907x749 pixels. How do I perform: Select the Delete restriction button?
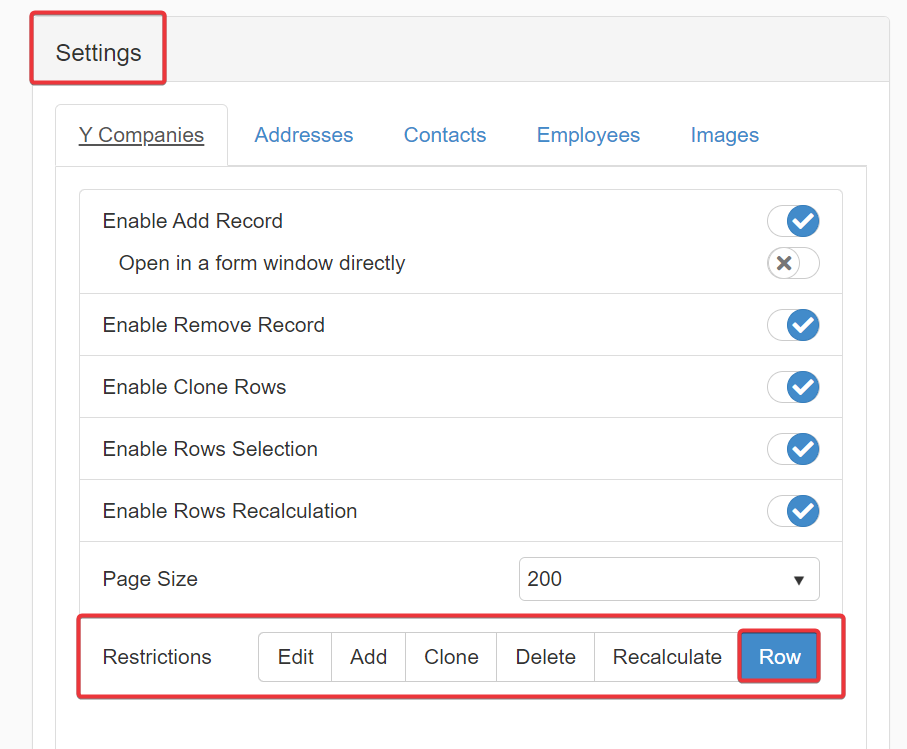click(545, 657)
